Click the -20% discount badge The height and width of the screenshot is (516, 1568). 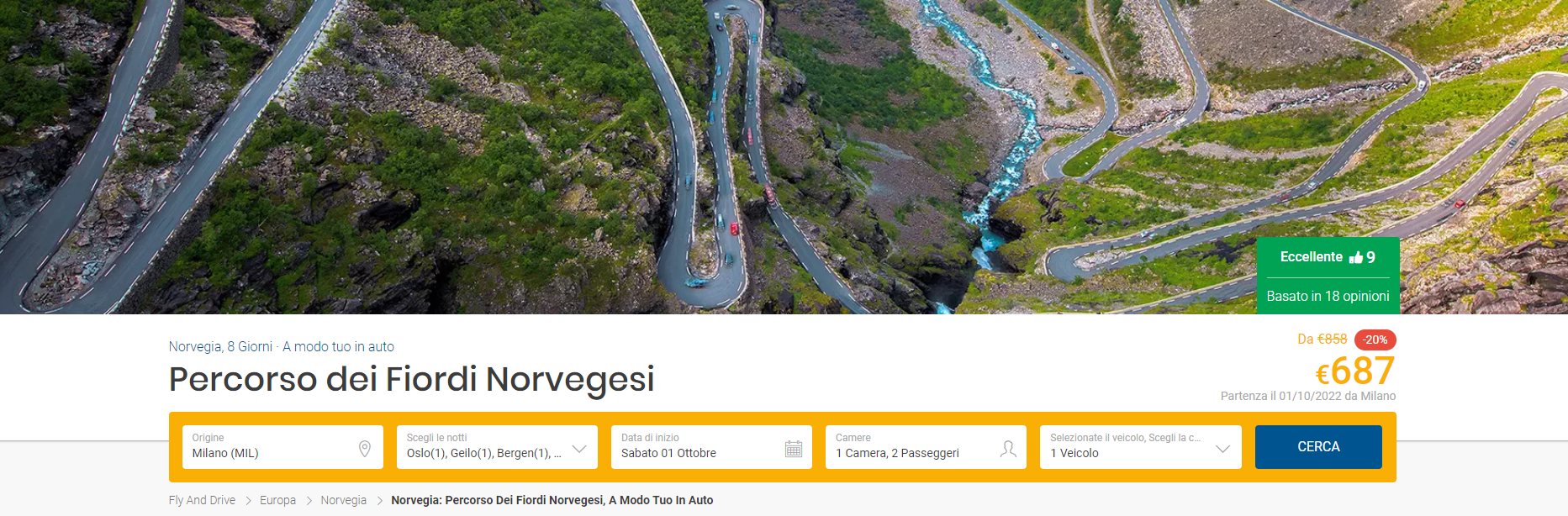pyautogui.click(x=1375, y=340)
